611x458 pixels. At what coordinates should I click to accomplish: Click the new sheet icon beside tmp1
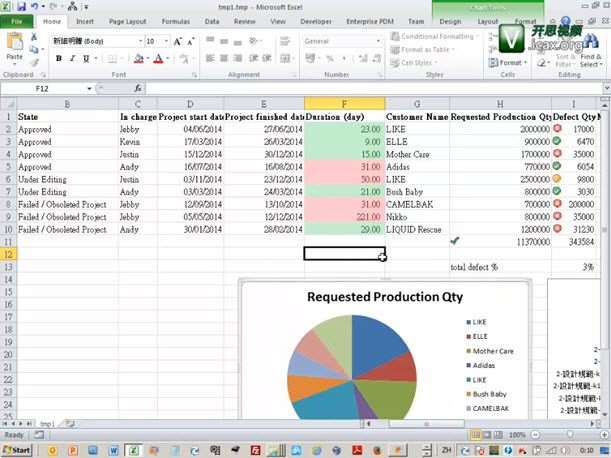point(69,424)
